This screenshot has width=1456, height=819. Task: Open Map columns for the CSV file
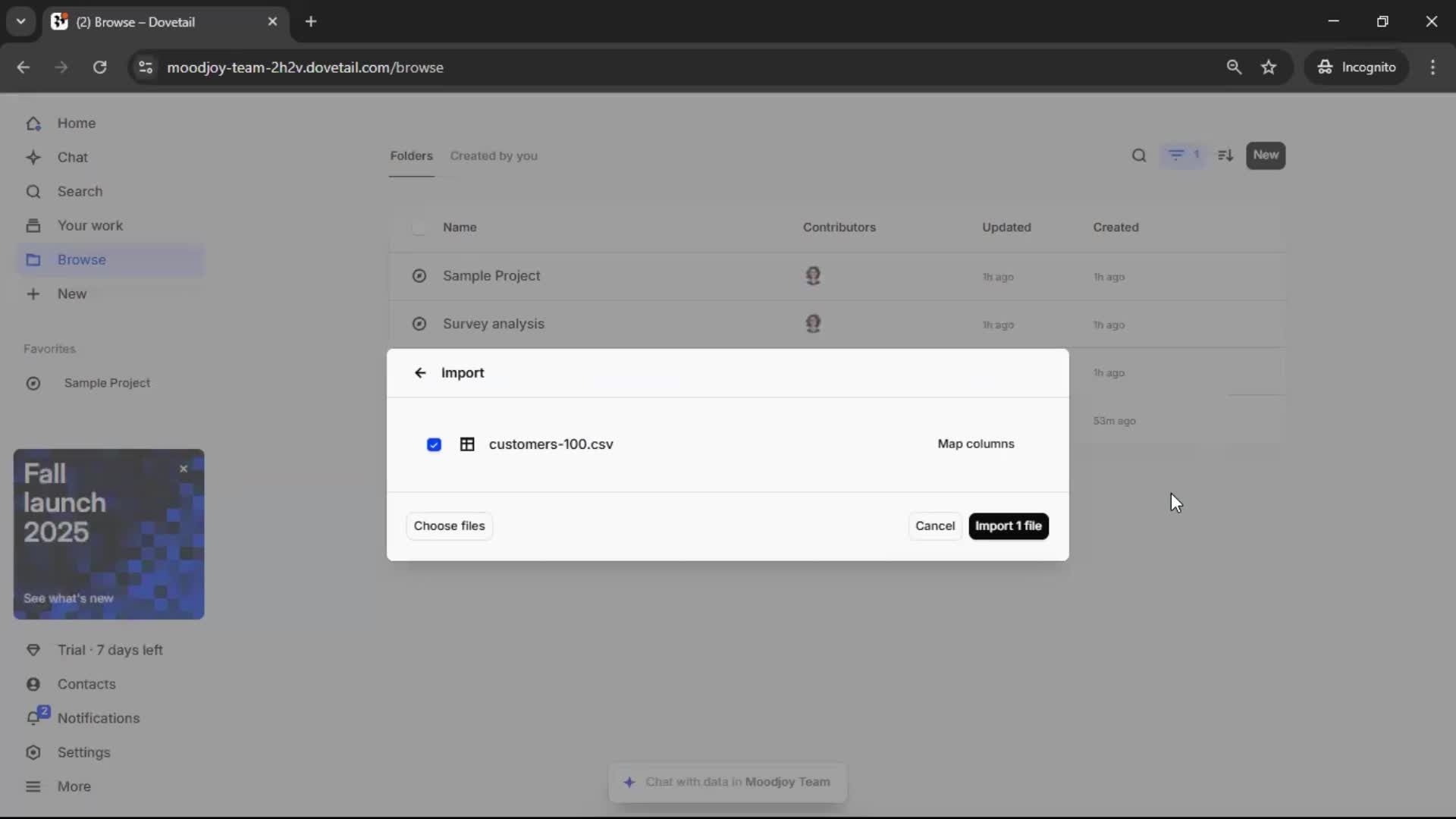(x=975, y=444)
